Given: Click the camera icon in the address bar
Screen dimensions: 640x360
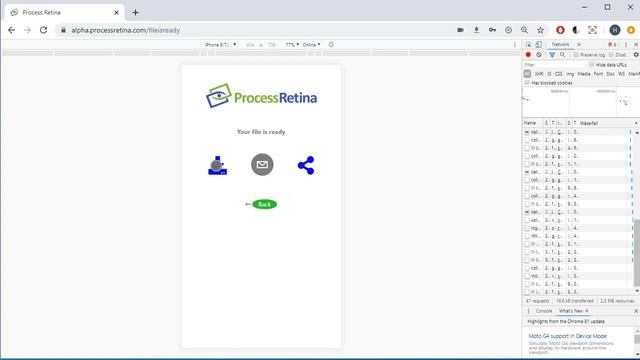Looking at the screenshot, I should point(460,30).
